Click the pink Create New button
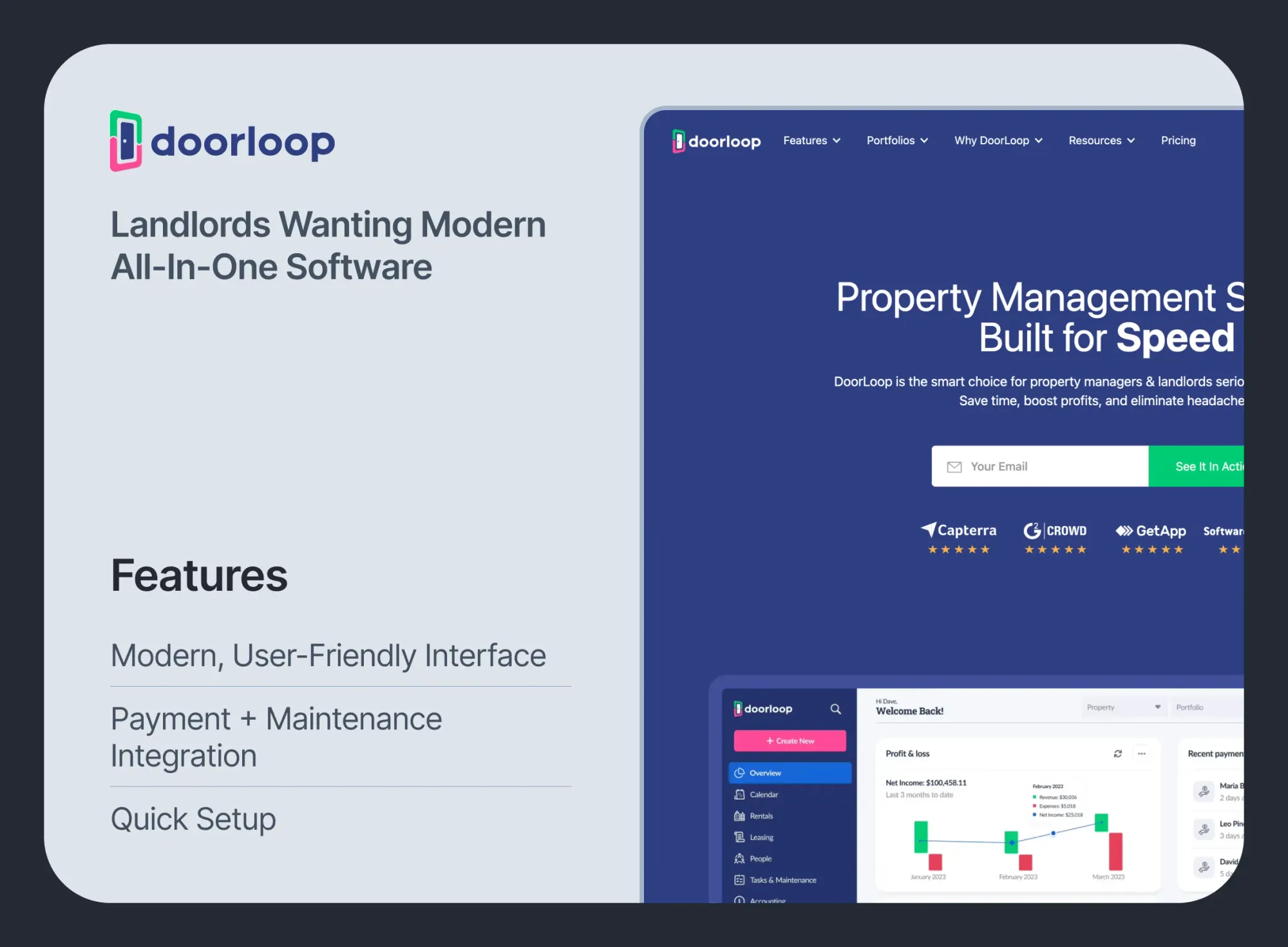 point(790,741)
